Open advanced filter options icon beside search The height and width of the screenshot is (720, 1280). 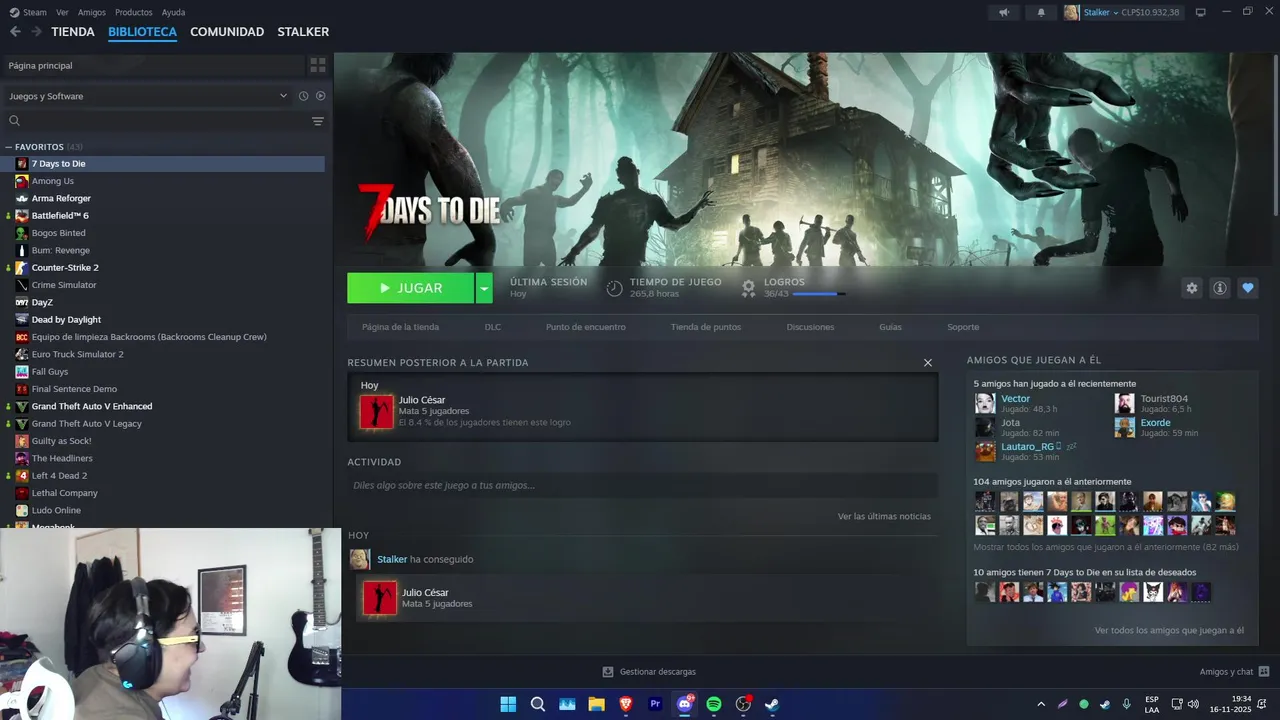(x=318, y=121)
